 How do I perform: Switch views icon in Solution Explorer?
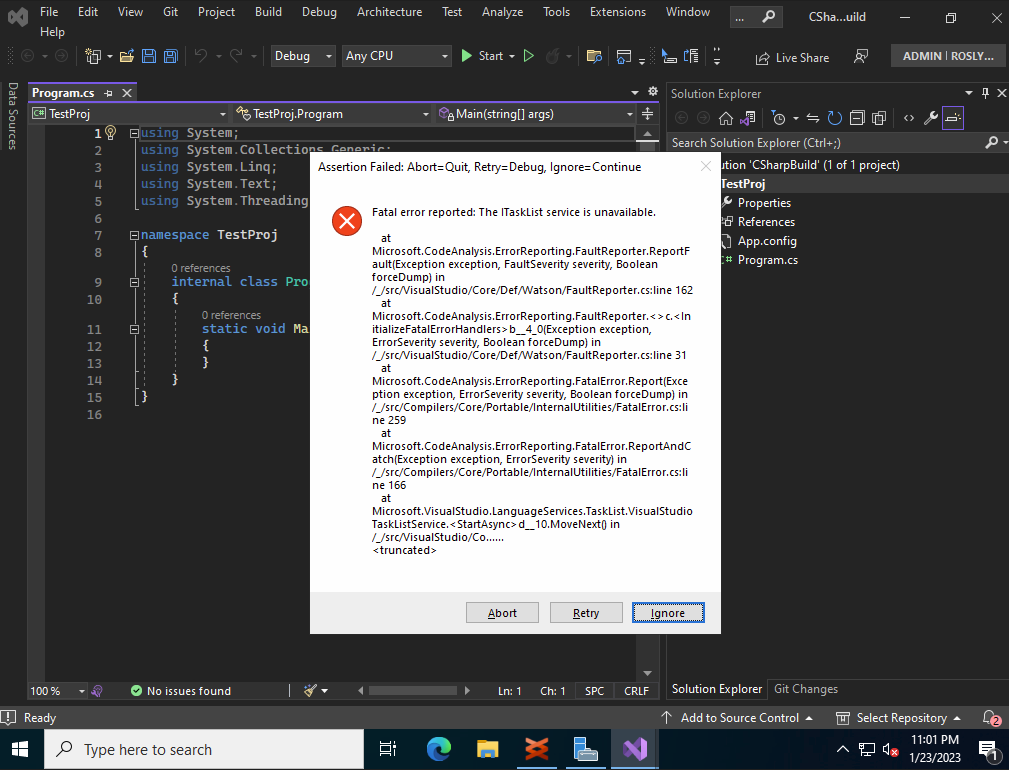coord(748,118)
